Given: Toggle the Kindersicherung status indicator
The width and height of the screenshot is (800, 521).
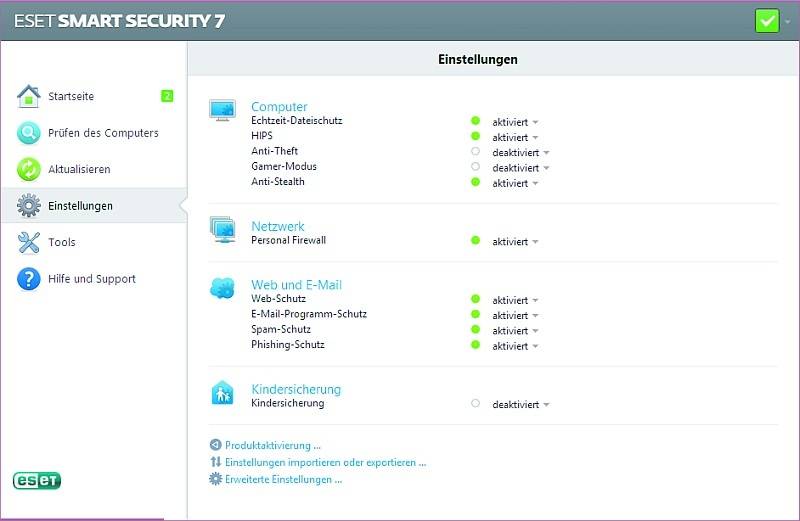Looking at the screenshot, I should point(476,403).
